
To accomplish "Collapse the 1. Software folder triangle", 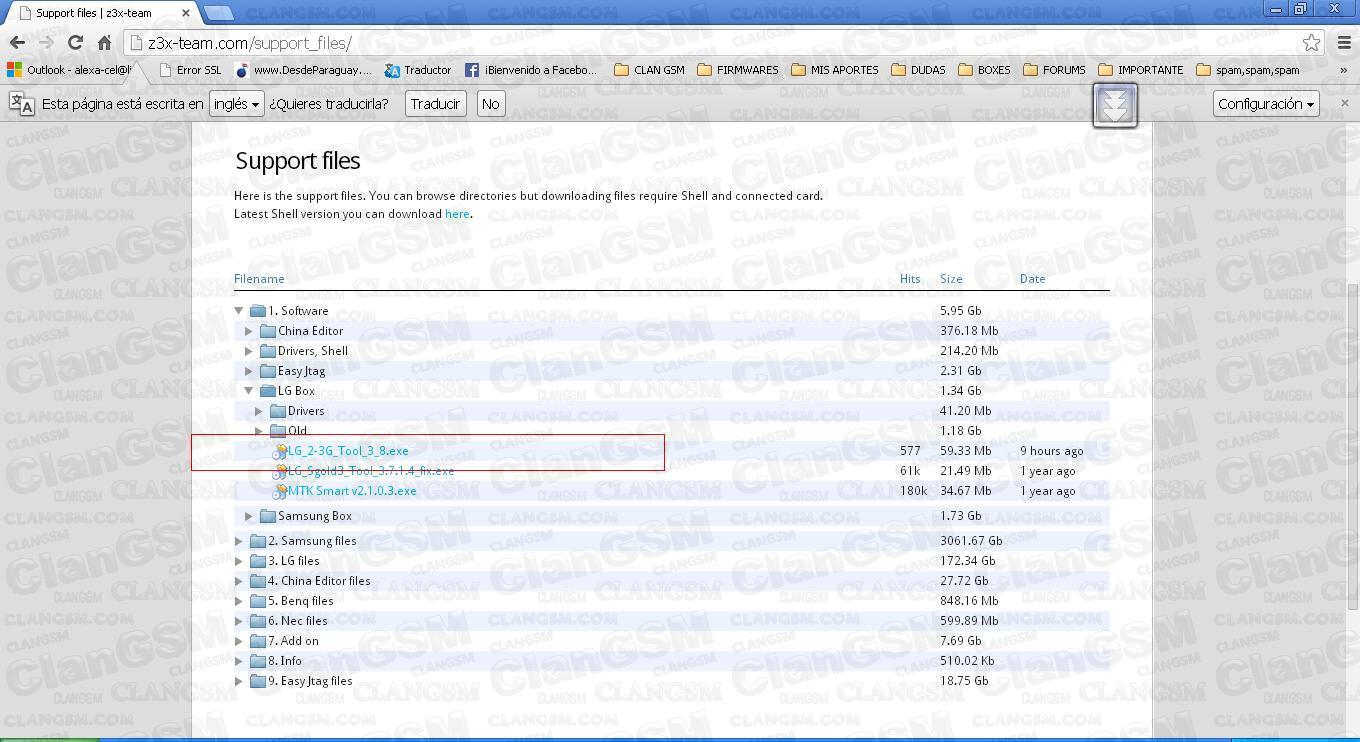I will coord(239,311).
